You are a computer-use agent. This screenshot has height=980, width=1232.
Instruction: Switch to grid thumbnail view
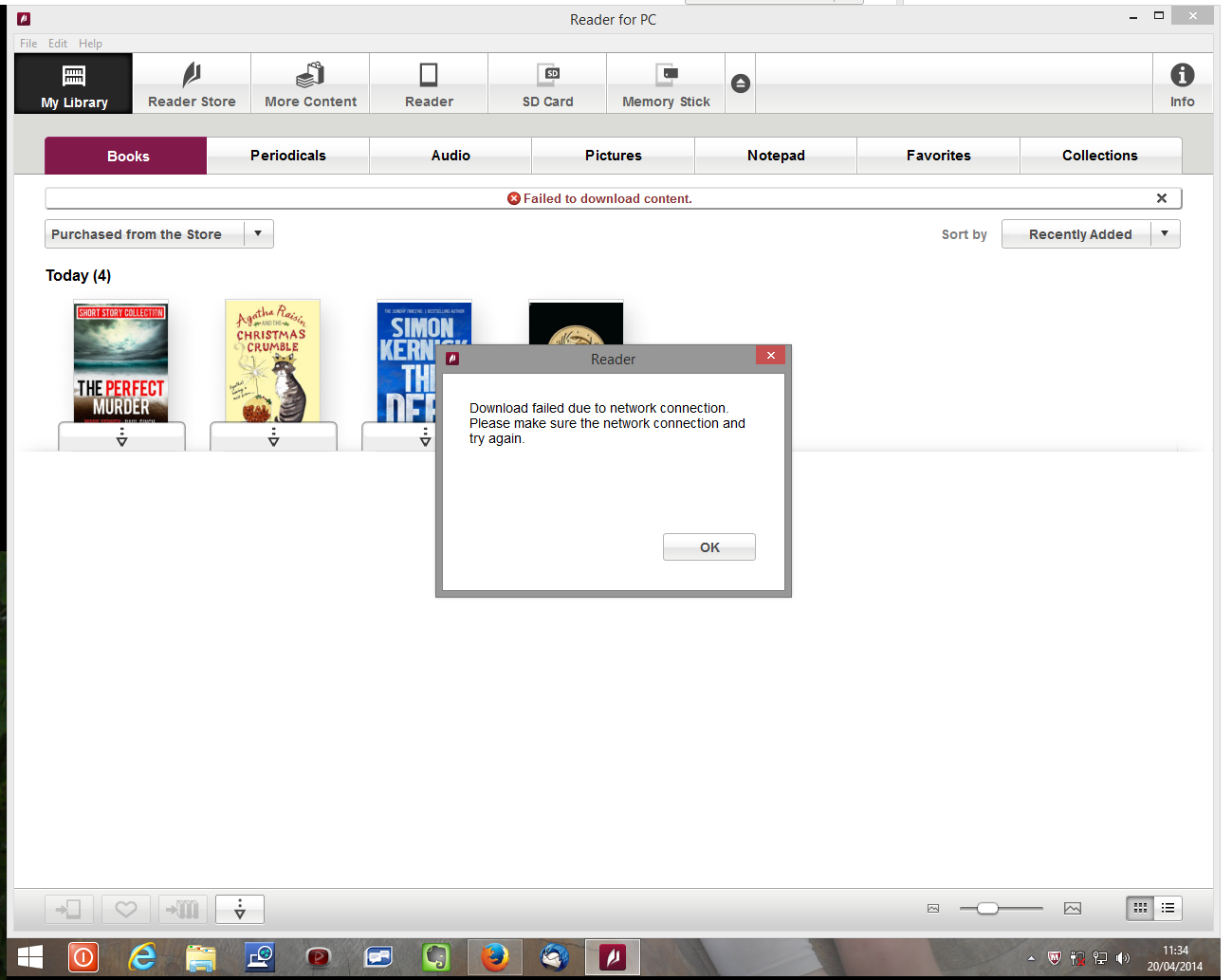point(1140,908)
